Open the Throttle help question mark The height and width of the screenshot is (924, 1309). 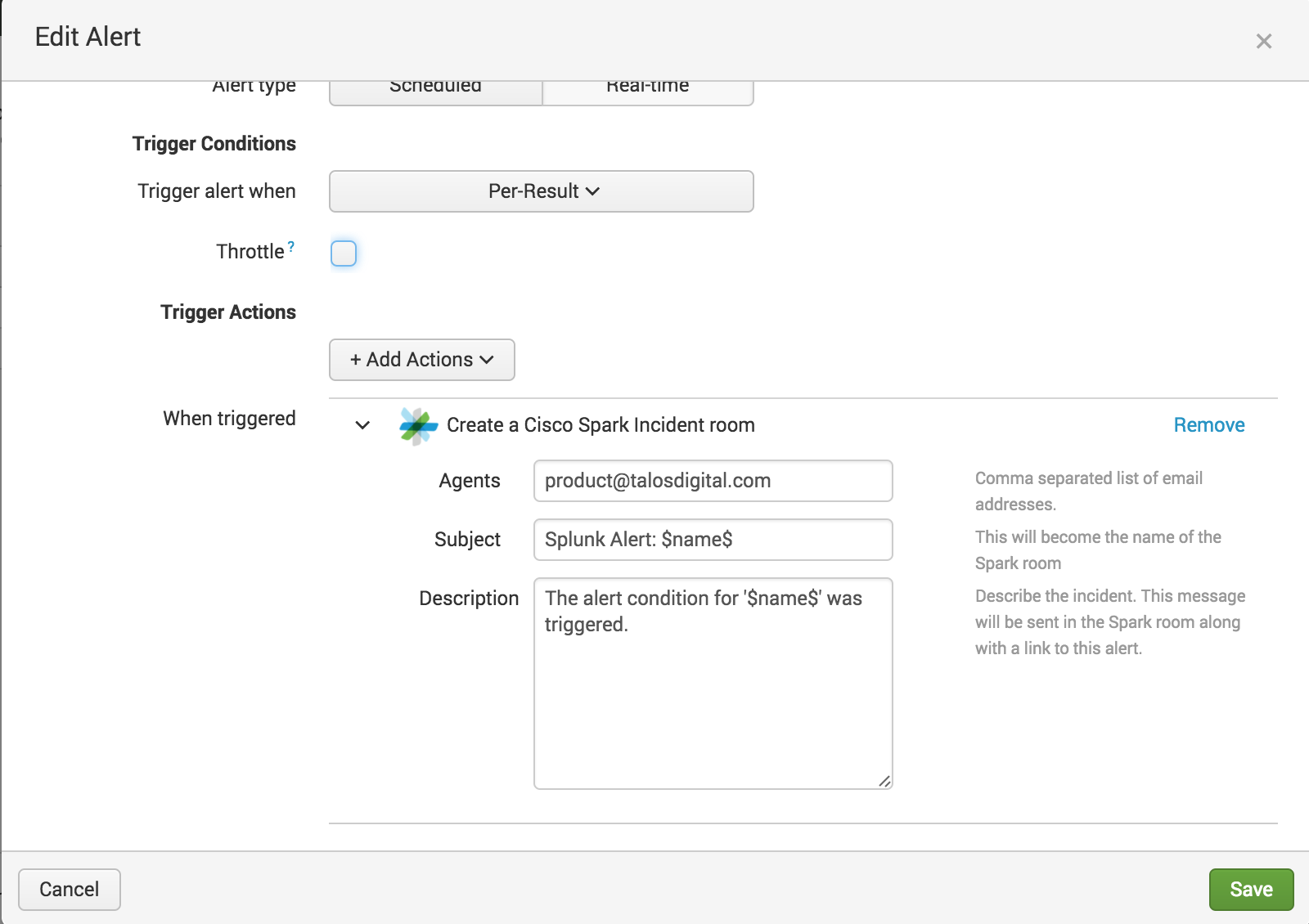click(x=291, y=246)
